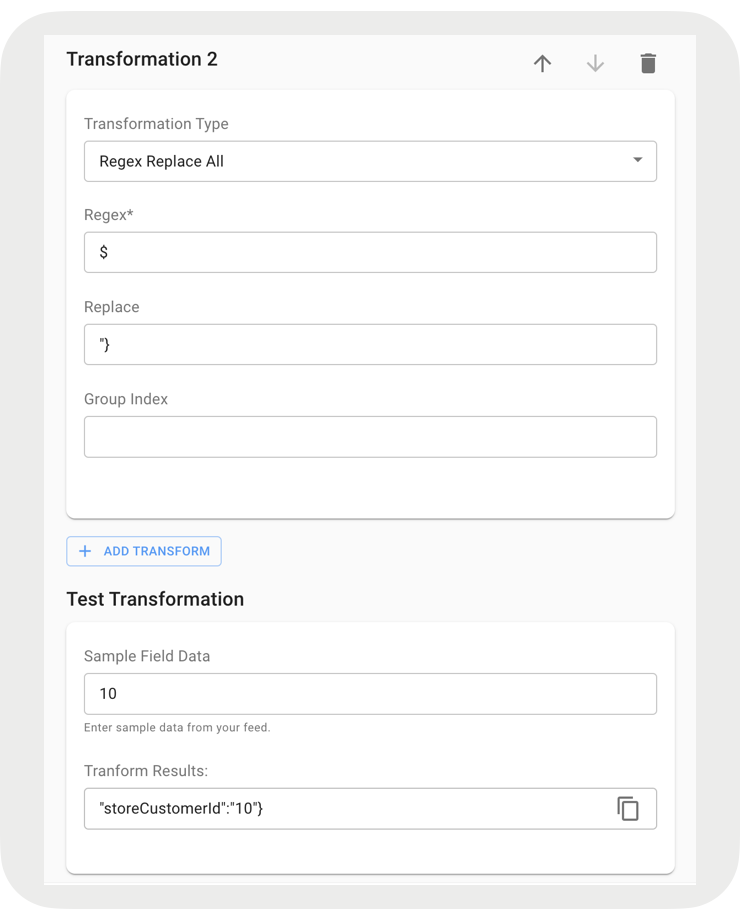Screen dimensions: 748x912
Task: Focus the Replace input field
Action: (370, 344)
